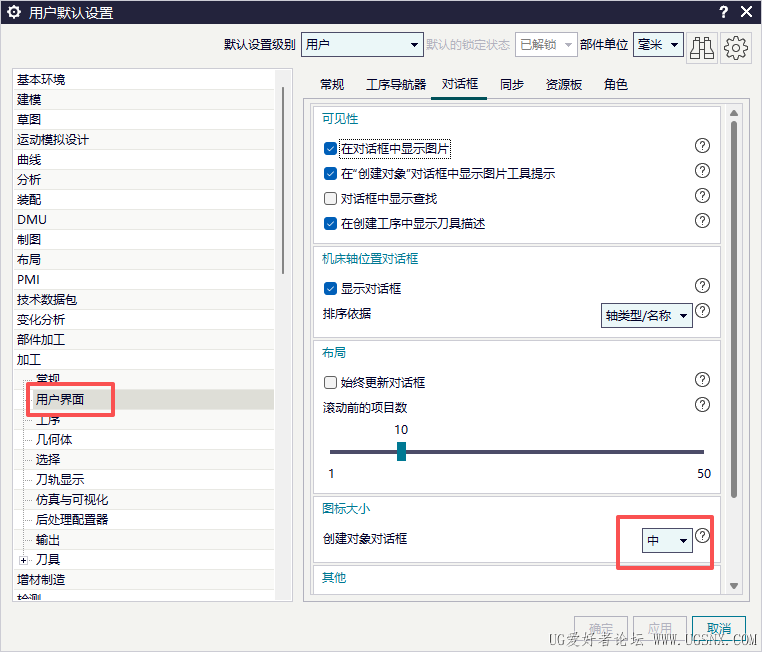762x652 pixels.
Task: Switch to the 同步 tab
Action: tap(512, 85)
